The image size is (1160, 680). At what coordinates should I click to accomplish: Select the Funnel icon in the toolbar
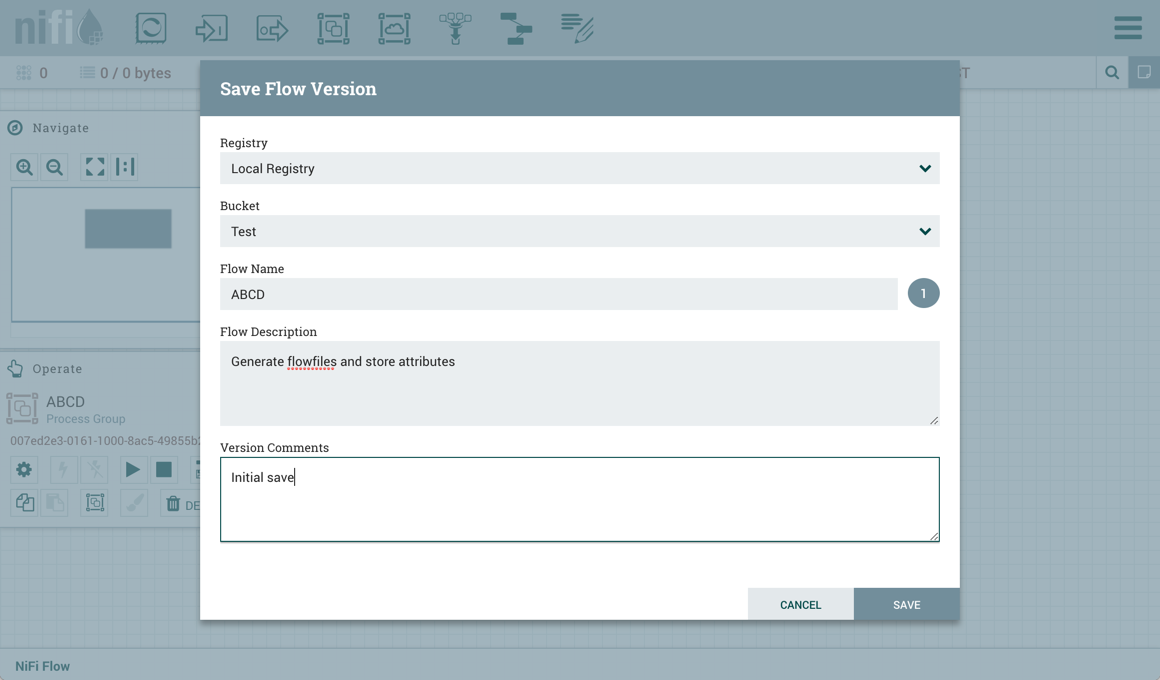pyautogui.click(x=455, y=28)
